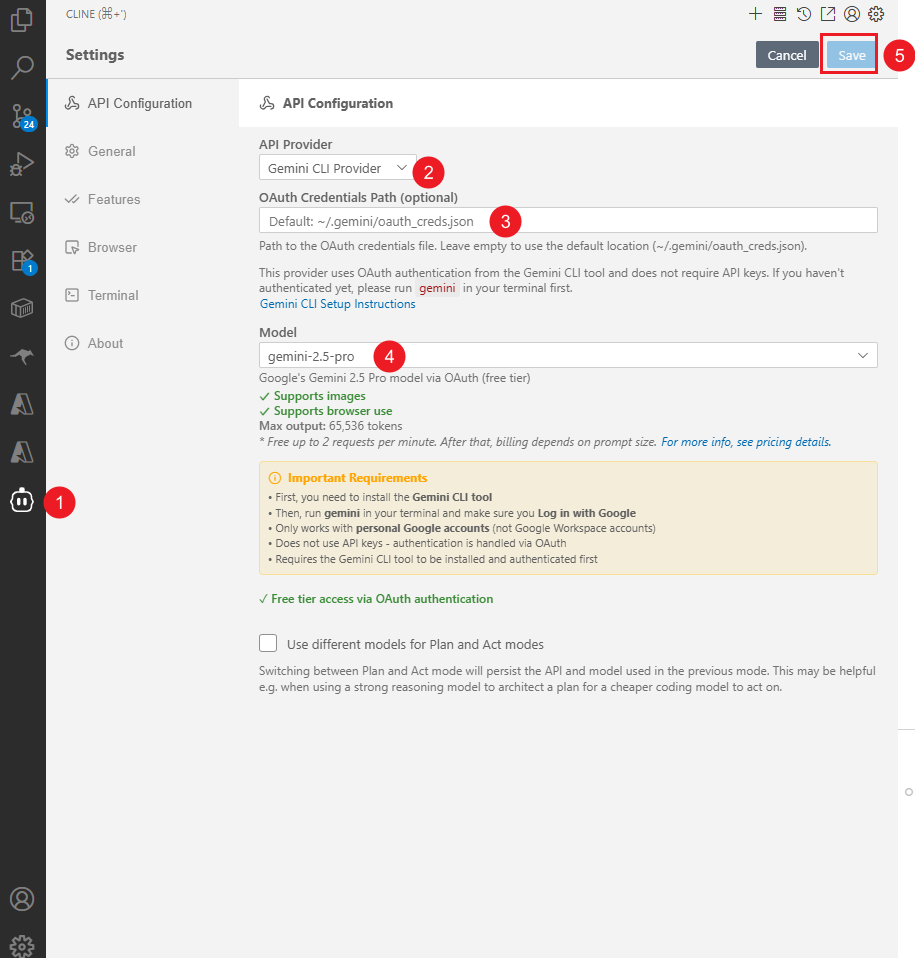Image resolution: width=915 pixels, height=958 pixels.
Task: Open Accounts icon at bottom of activity bar
Action: (x=22, y=899)
